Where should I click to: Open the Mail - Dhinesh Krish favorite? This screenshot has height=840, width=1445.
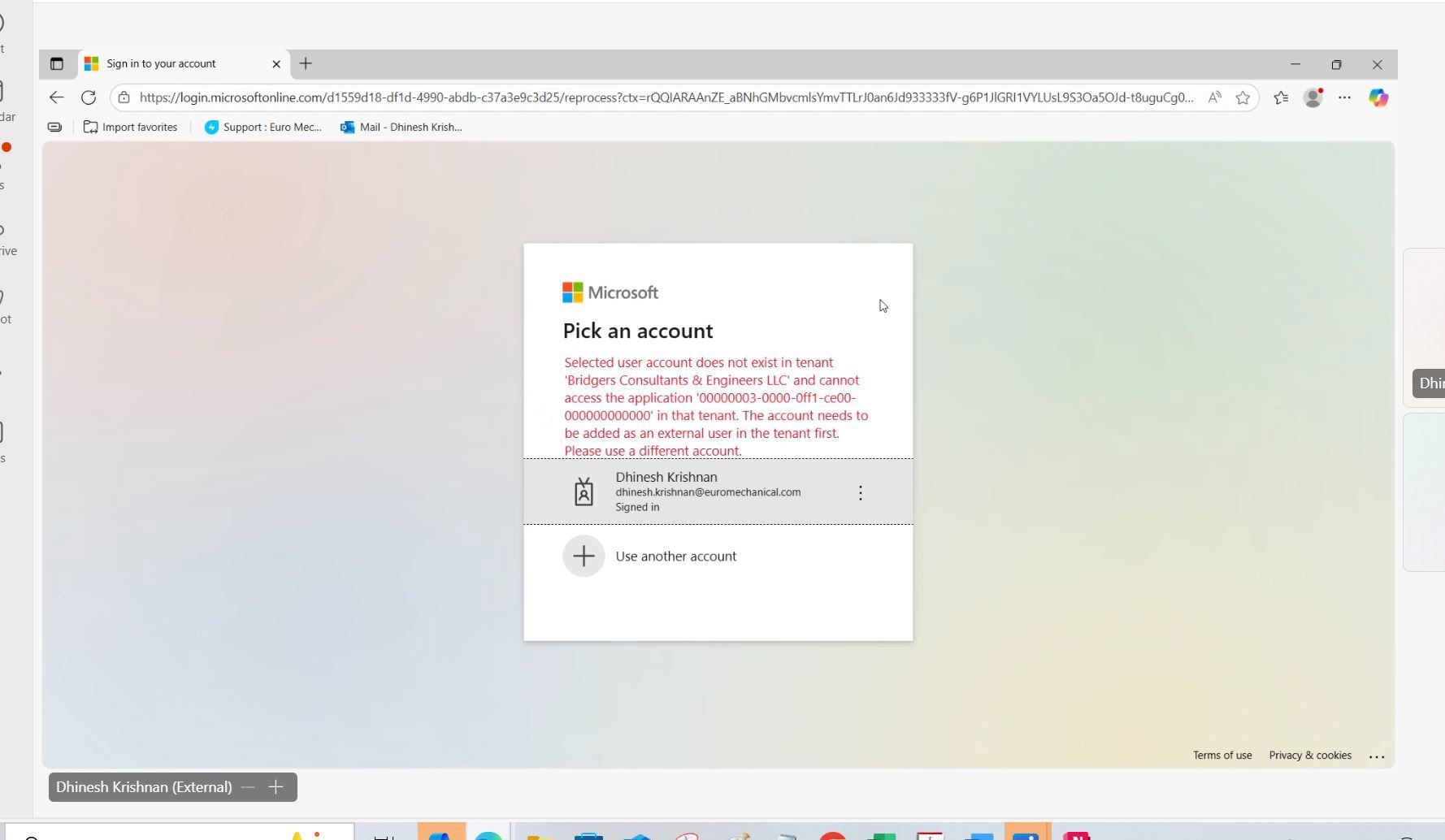(x=401, y=127)
